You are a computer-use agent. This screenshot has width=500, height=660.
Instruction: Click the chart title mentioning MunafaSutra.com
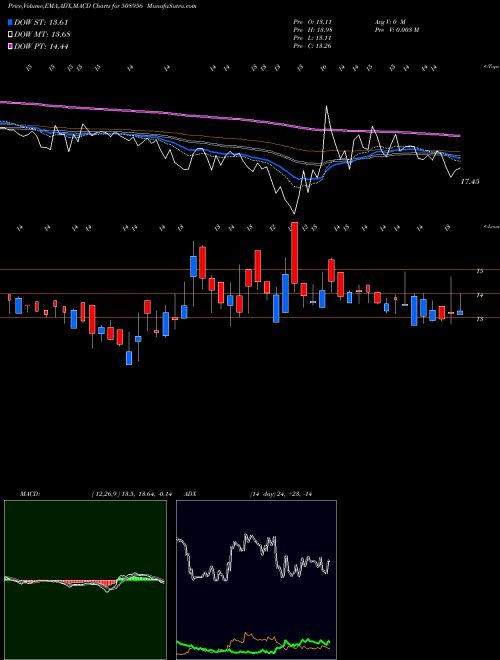point(102,6)
